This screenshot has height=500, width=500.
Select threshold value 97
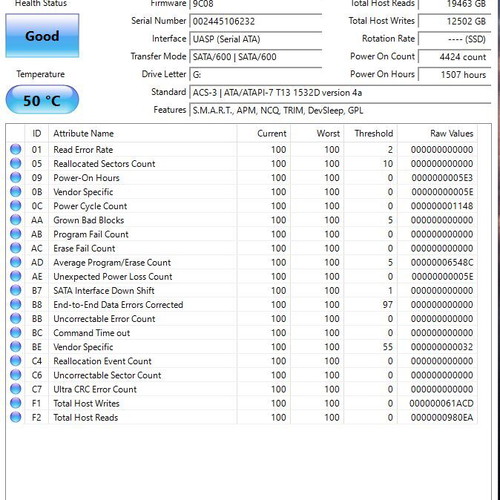pos(388,304)
